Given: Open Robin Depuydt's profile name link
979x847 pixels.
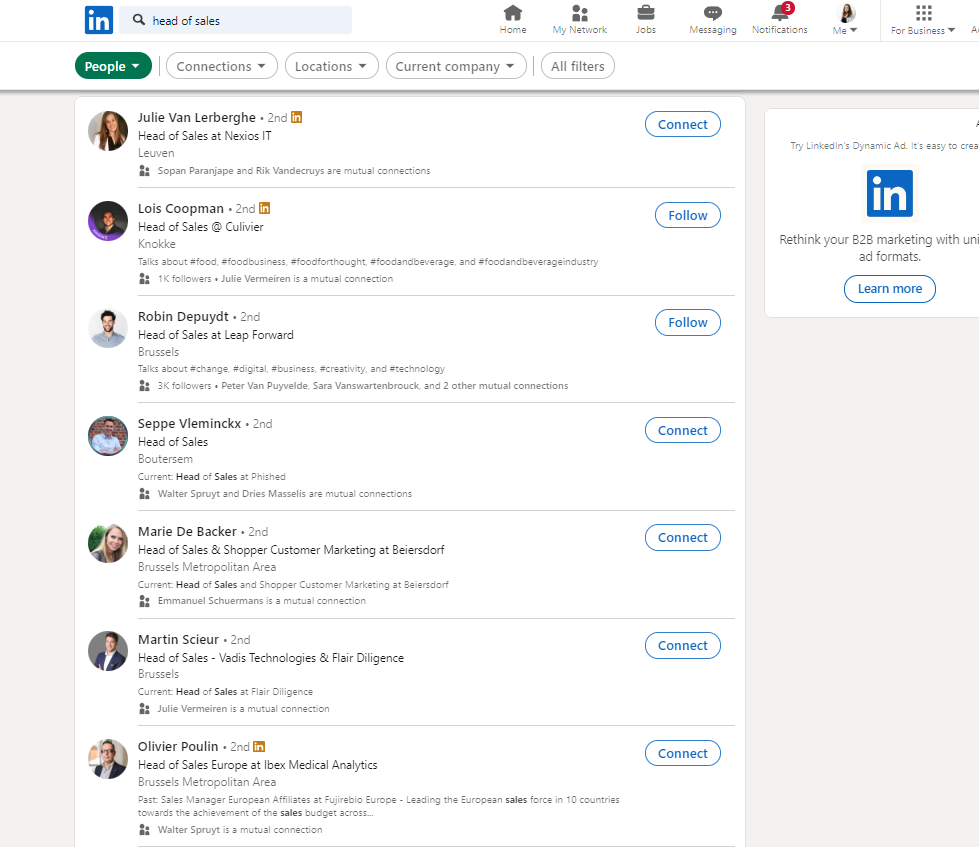Looking at the screenshot, I should (183, 316).
